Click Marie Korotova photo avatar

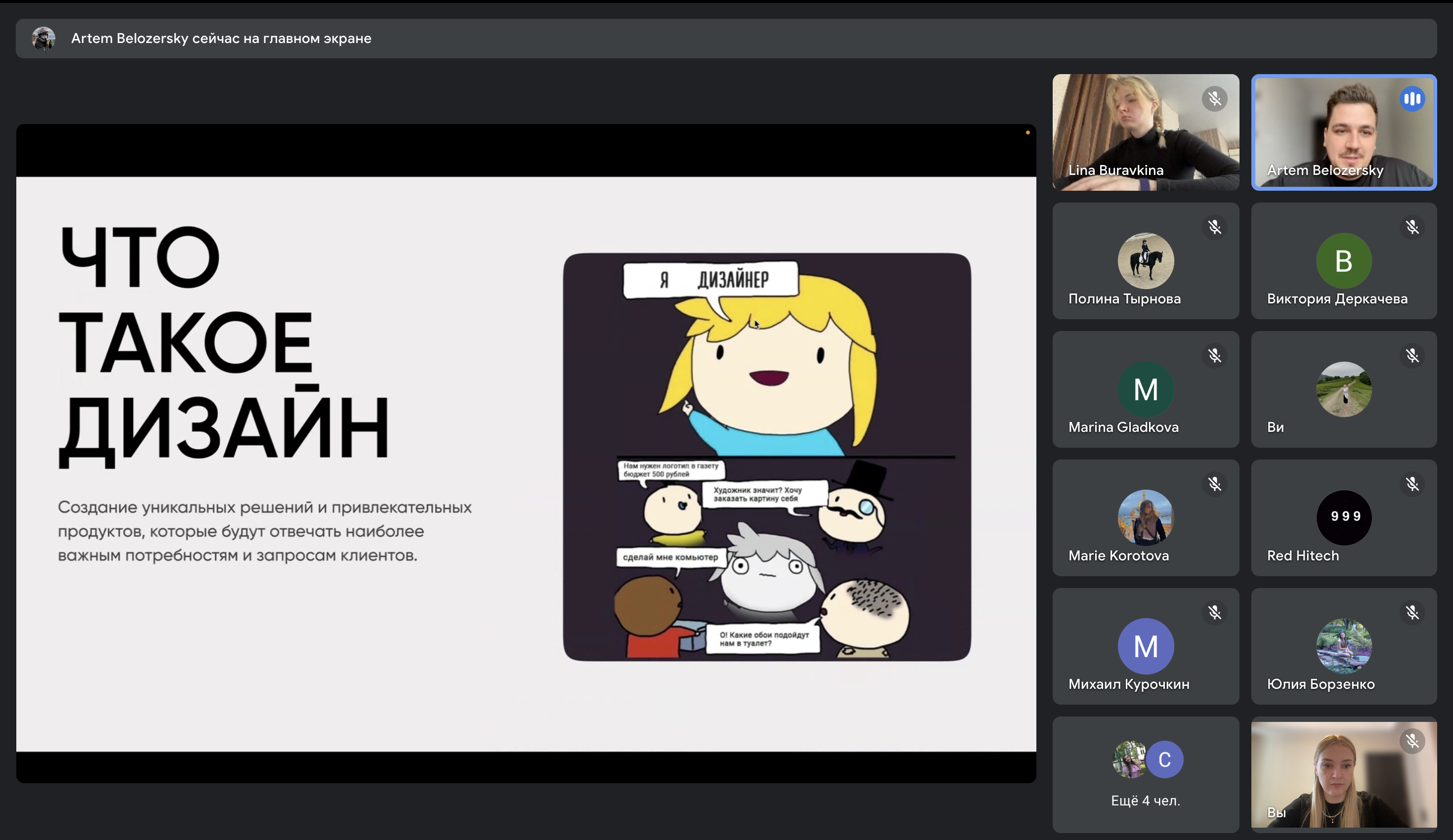click(x=1146, y=518)
